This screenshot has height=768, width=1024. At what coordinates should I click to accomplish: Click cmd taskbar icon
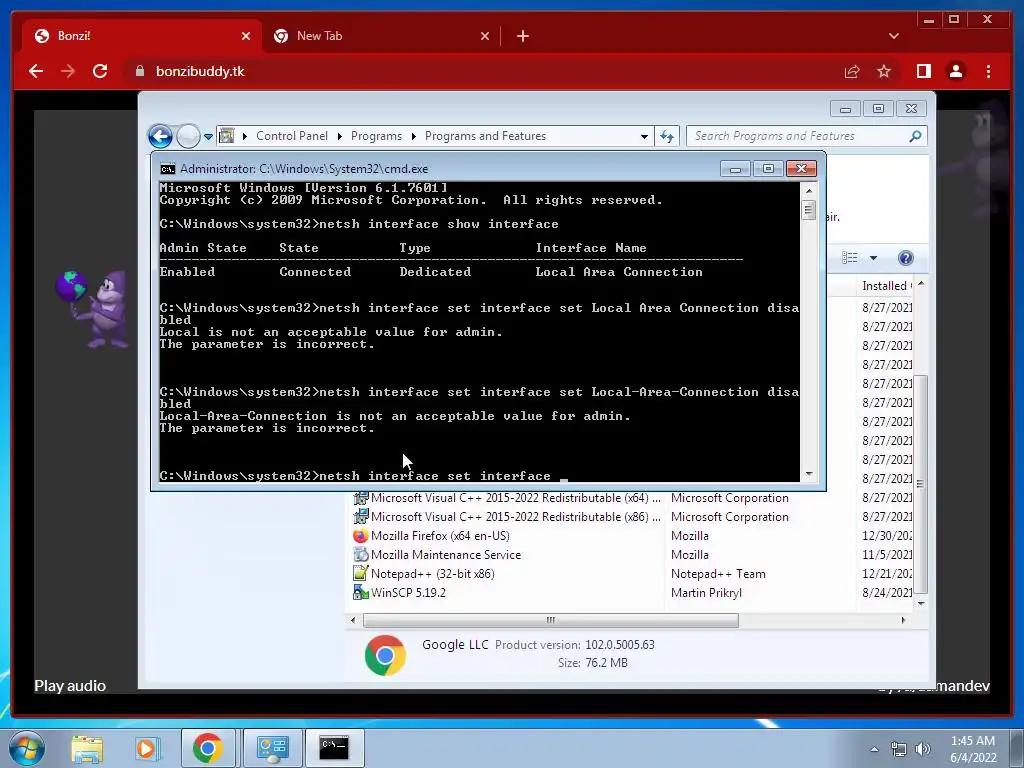[x=334, y=748]
